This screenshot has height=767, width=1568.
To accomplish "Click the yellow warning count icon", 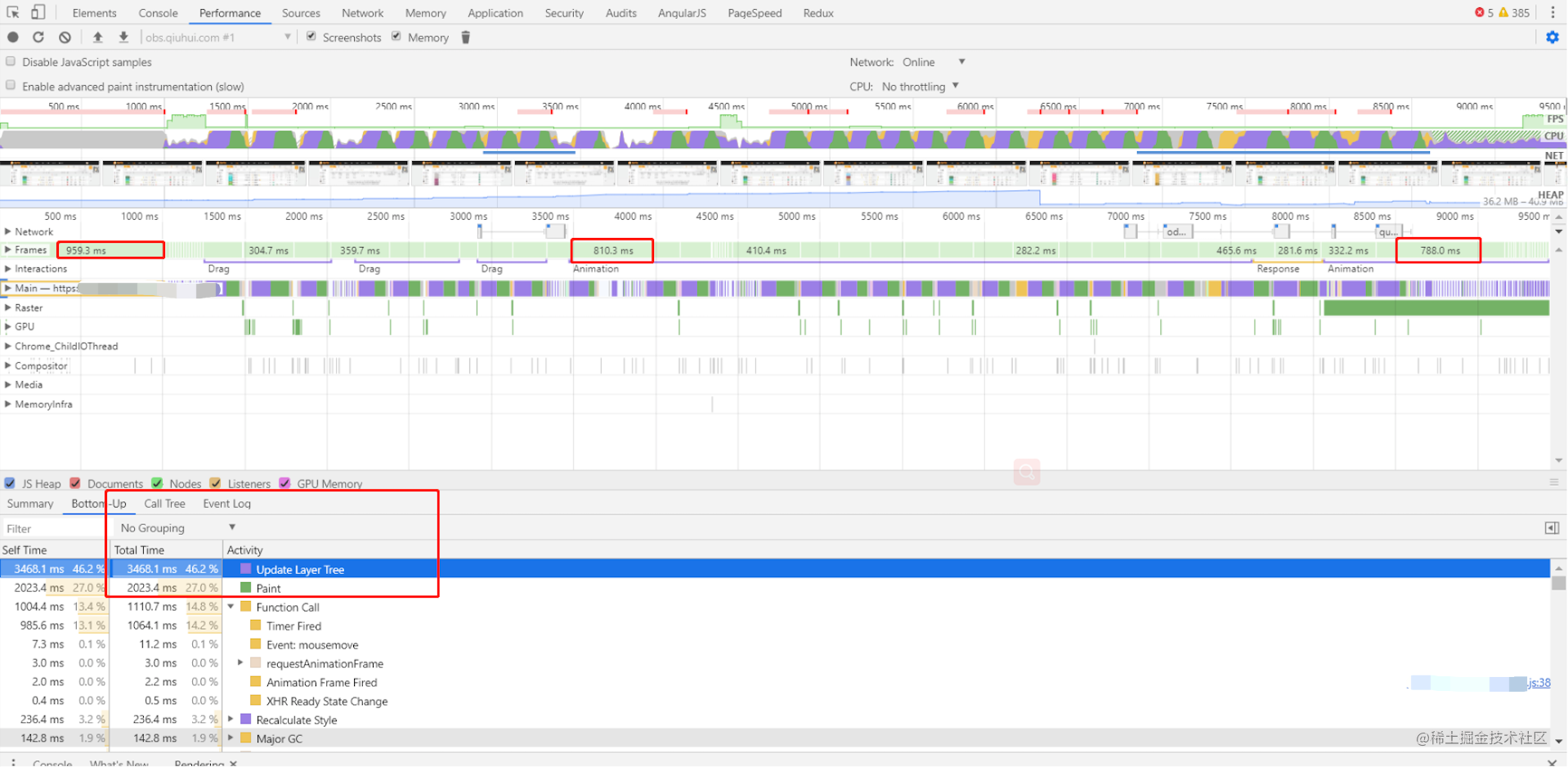I will [1503, 12].
